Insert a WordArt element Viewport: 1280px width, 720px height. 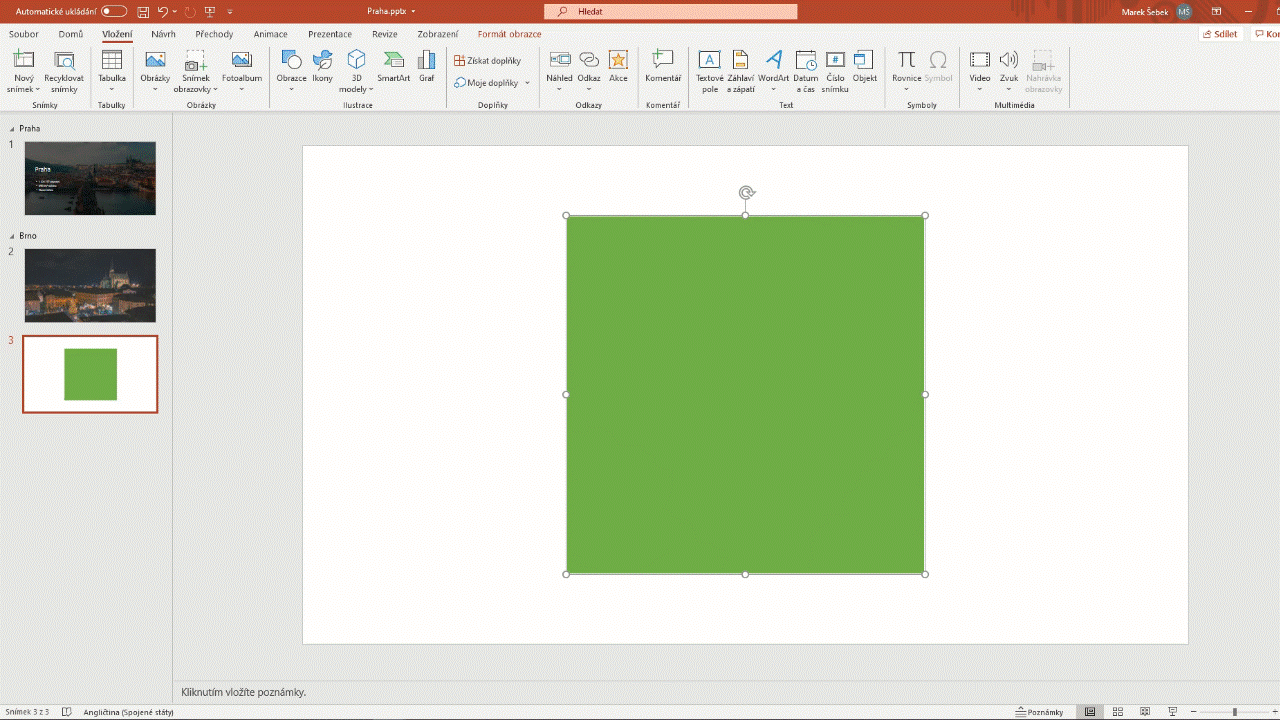pos(773,70)
